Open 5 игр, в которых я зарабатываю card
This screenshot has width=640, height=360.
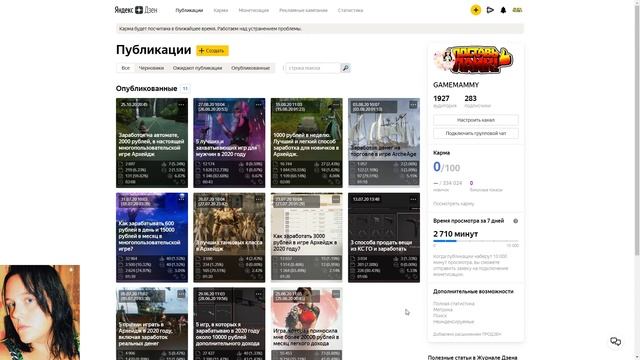coord(229,324)
